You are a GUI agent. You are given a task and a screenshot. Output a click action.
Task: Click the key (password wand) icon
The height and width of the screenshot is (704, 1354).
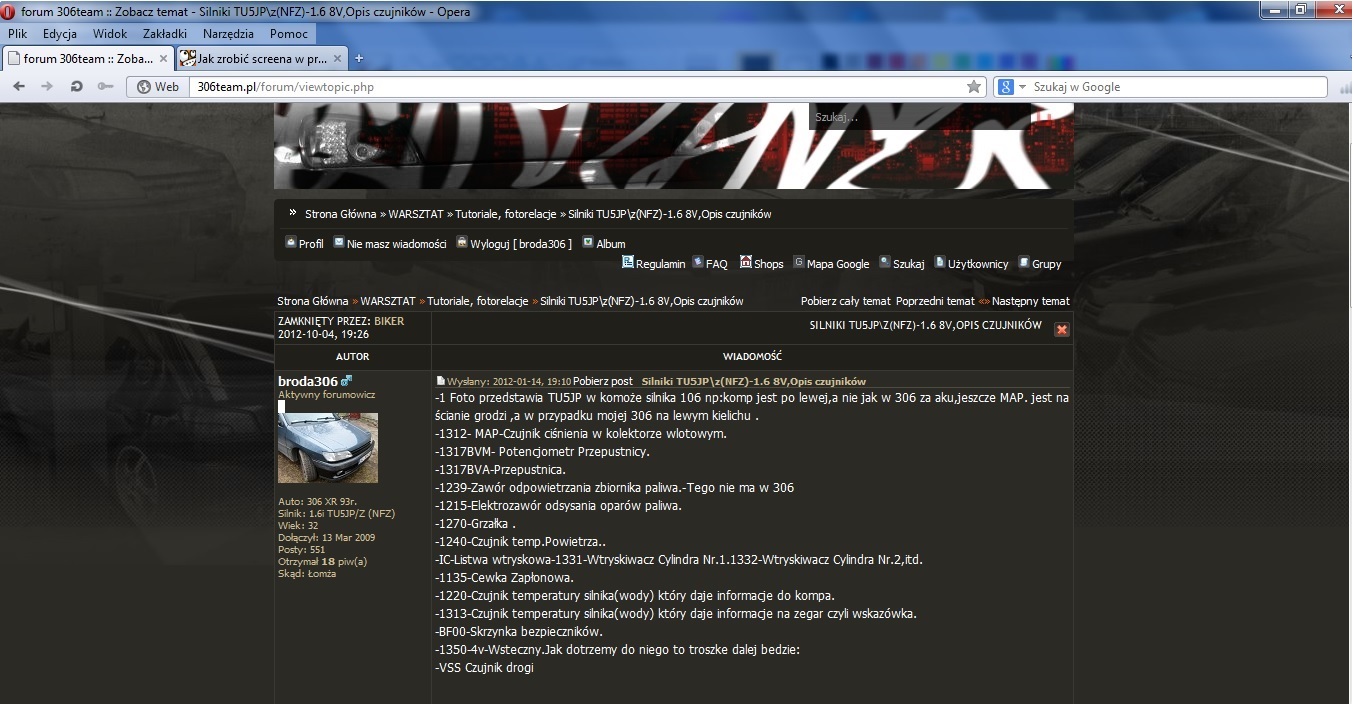tap(105, 87)
